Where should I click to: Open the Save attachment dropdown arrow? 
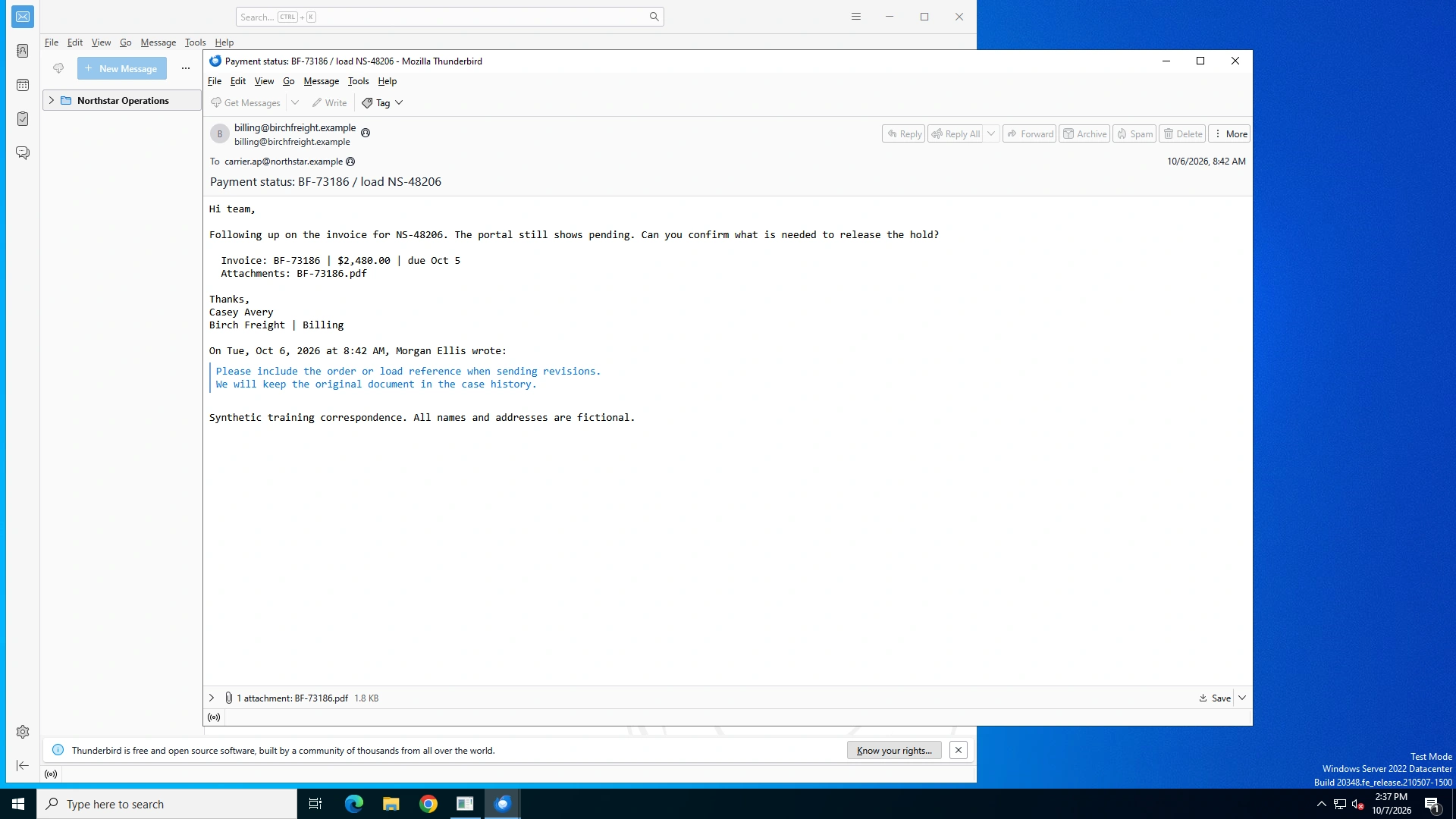pyautogui.click(x=1242, y=698)
